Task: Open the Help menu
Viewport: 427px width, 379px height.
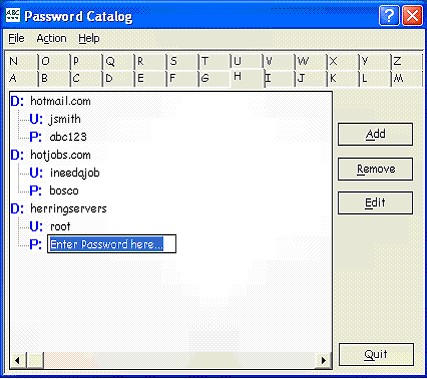Action: tap(89, 38)
